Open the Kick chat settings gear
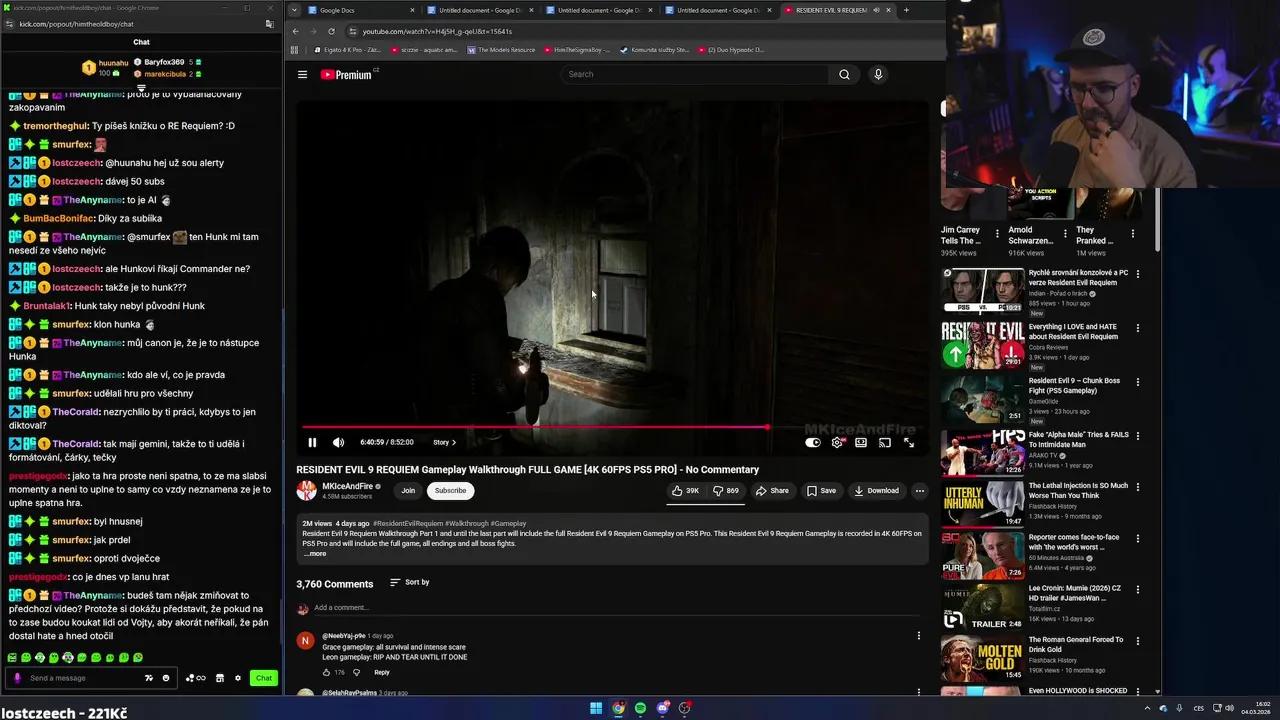The image size is (1280, 720). click(x=238, y=678)
